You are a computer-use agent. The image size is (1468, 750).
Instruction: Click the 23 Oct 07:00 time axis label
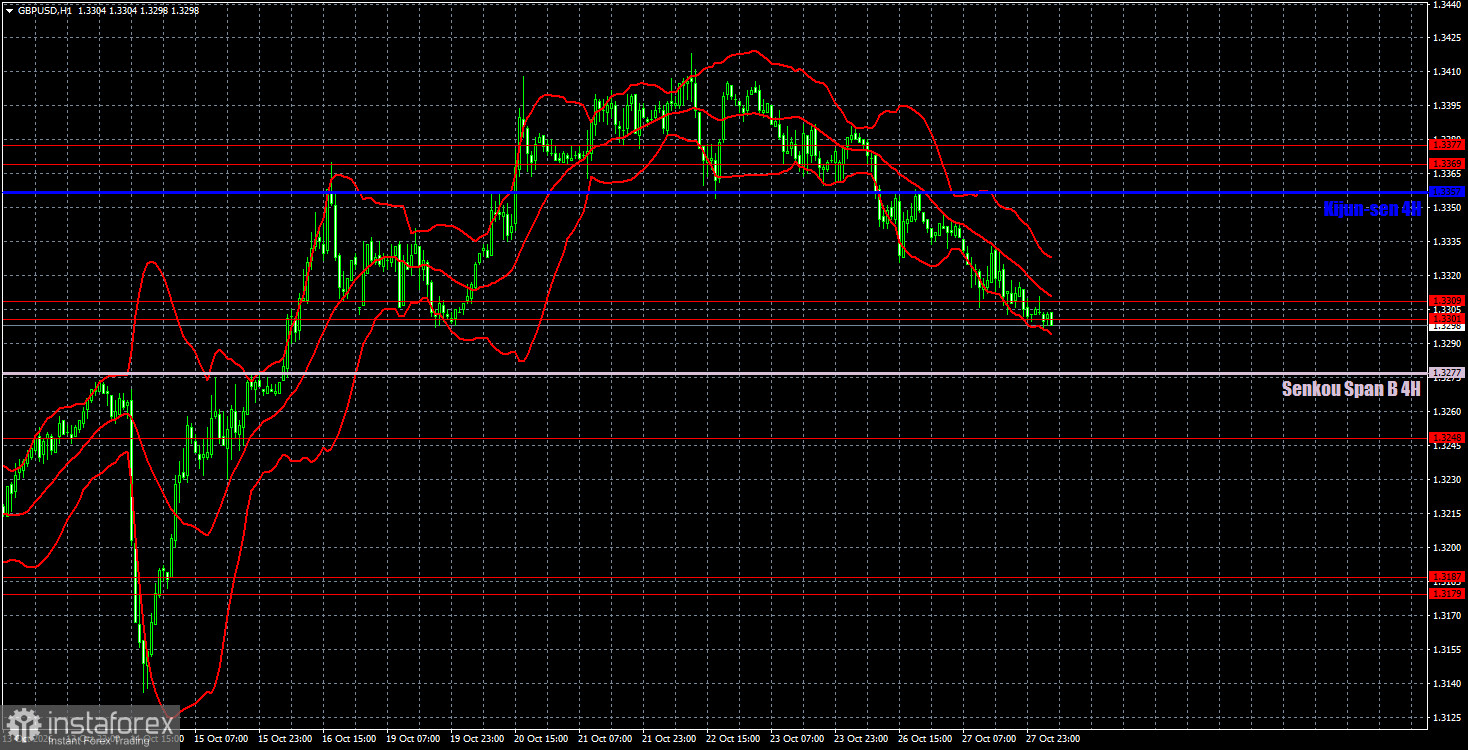[797, 739]
